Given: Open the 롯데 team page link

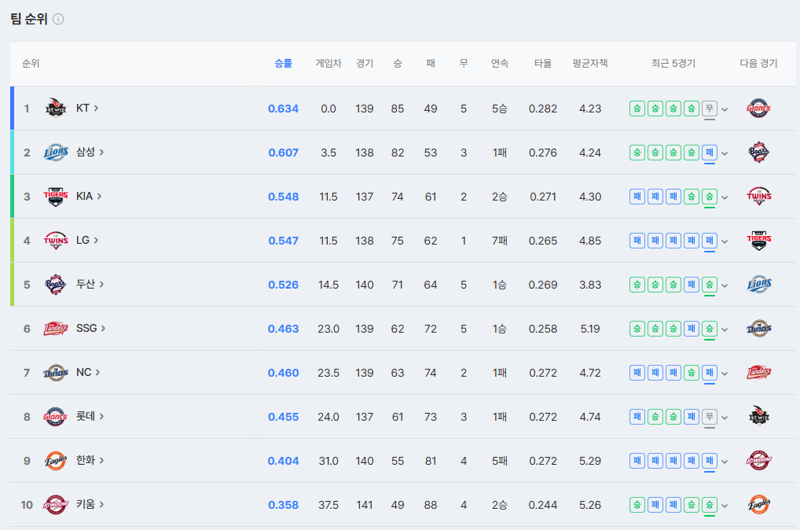Looking at the screenshot, I should click(x=90, y=416).
